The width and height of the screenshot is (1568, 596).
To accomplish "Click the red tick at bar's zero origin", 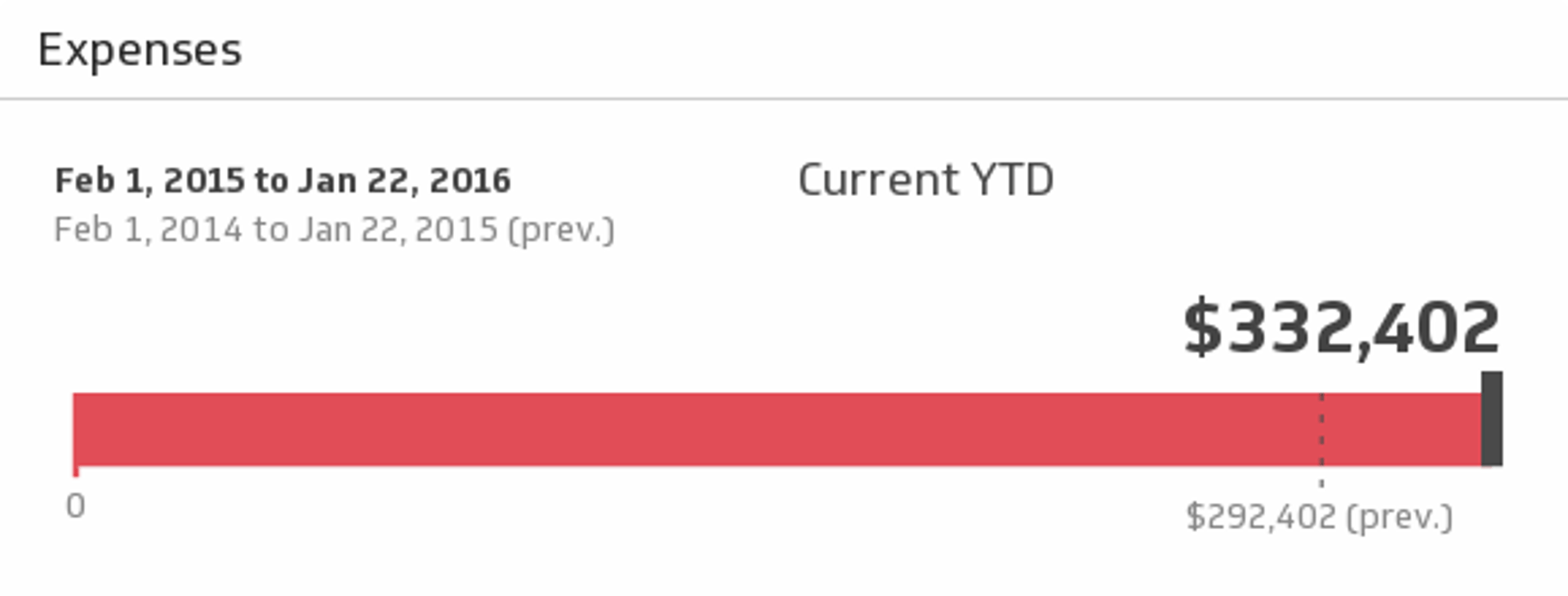I will pyautogui.click(x=75, y=471).
